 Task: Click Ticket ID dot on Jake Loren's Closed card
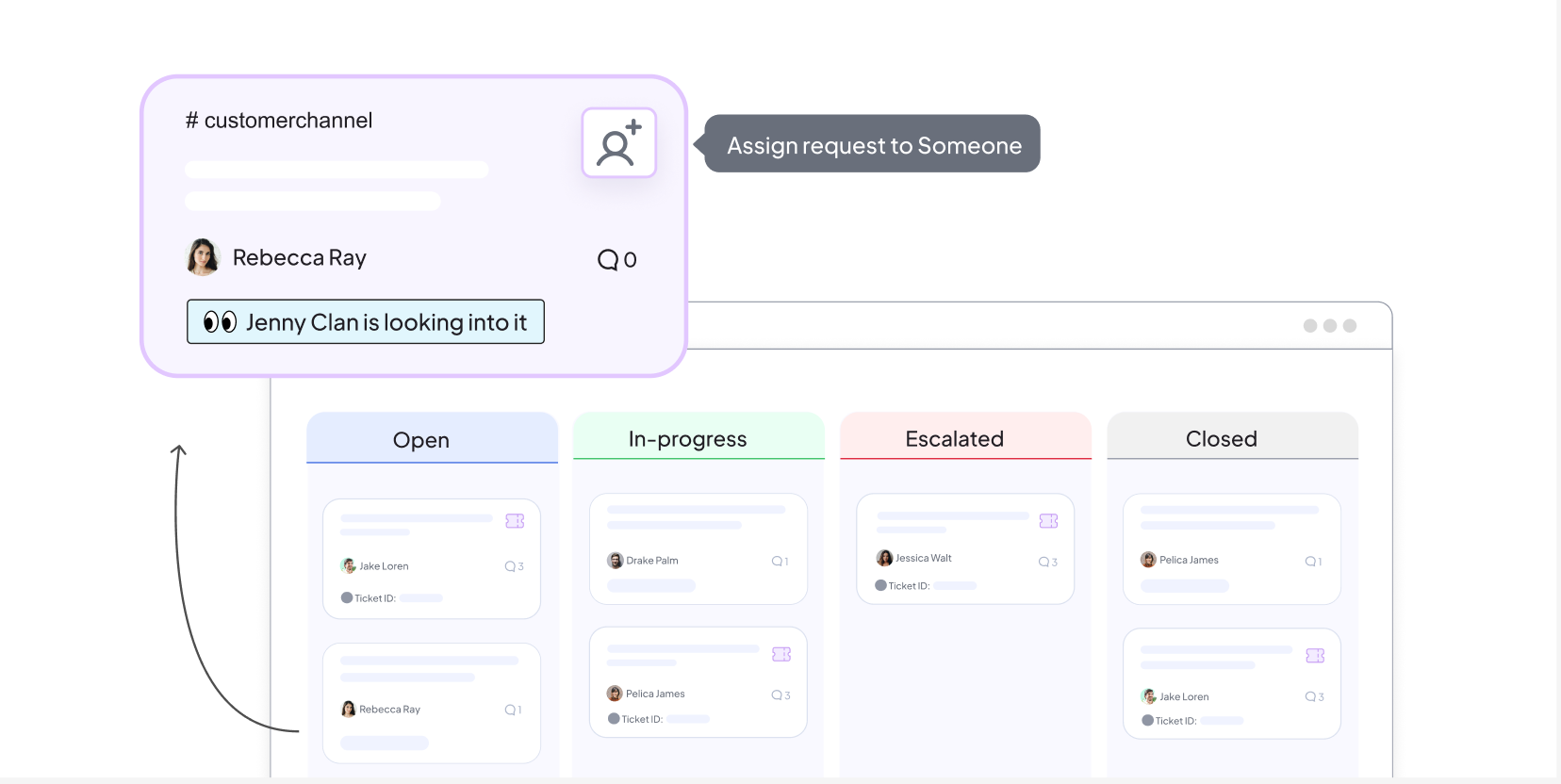1147,720
